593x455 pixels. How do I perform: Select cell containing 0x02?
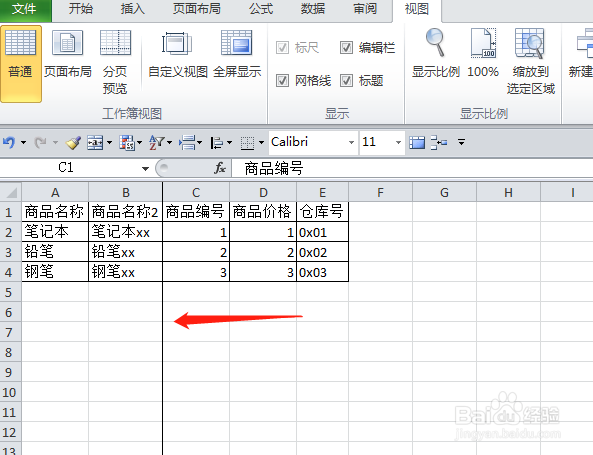click(322, 252)
